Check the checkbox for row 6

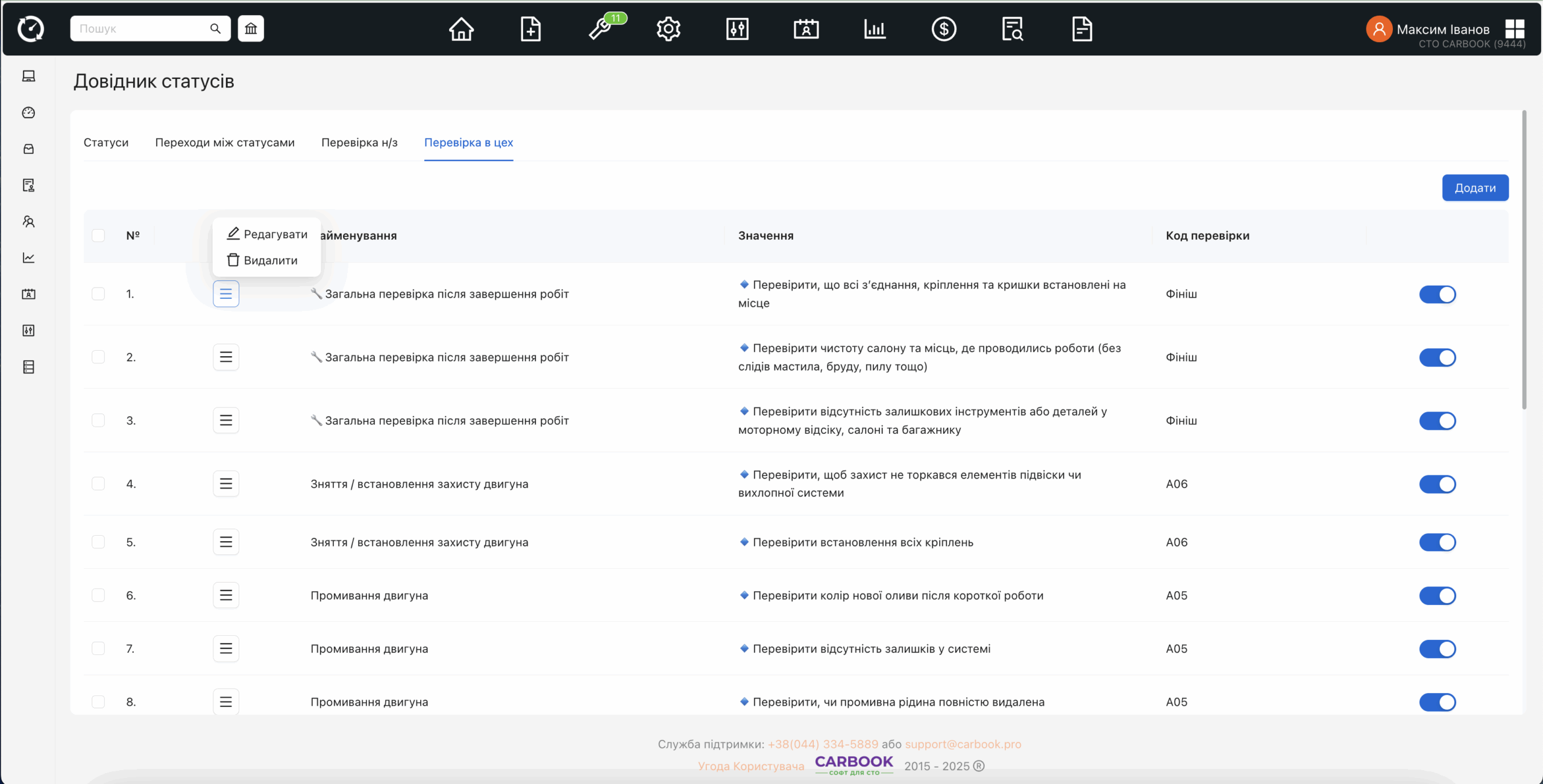point(98,595)
